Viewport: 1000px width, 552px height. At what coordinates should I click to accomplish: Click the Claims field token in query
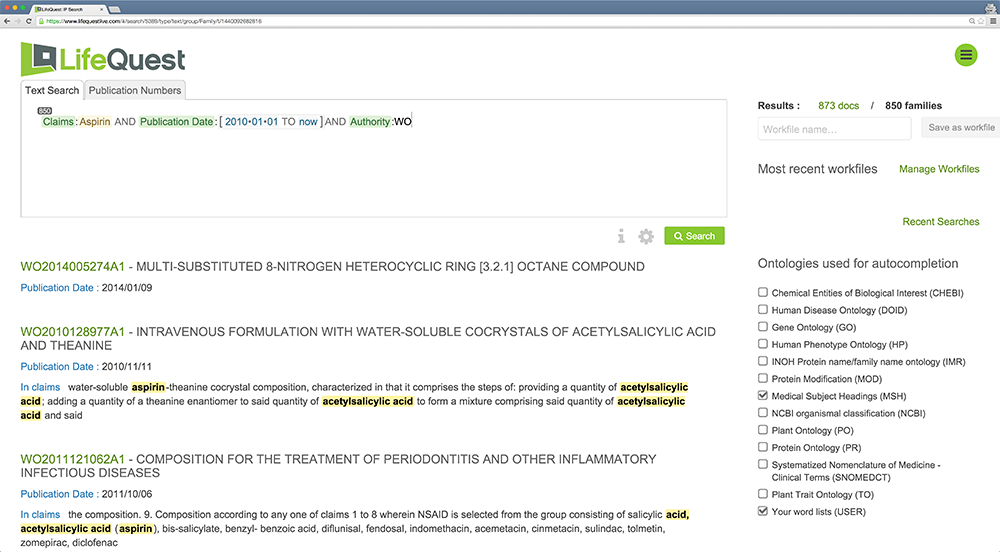[58, 122]
